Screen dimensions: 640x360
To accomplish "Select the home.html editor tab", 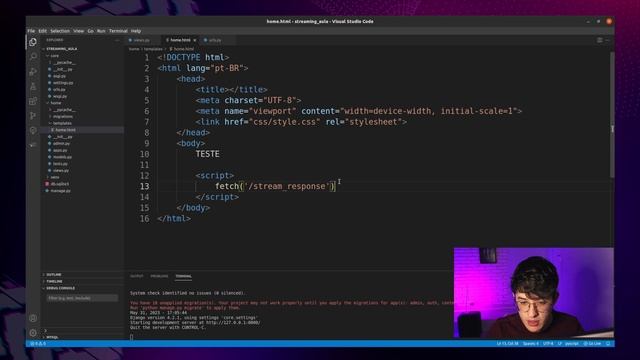I will pyautogui.click(x=180, y=40).
